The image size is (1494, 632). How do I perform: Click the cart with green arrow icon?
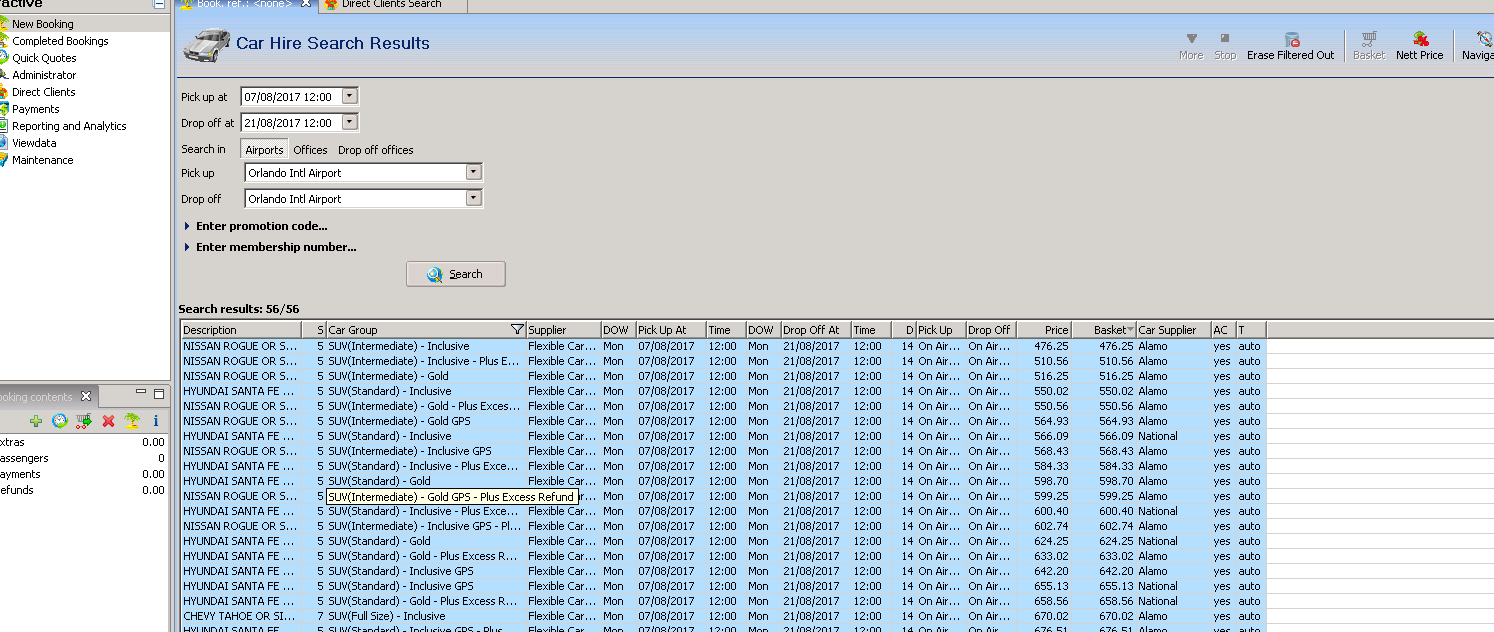(84, 421)
